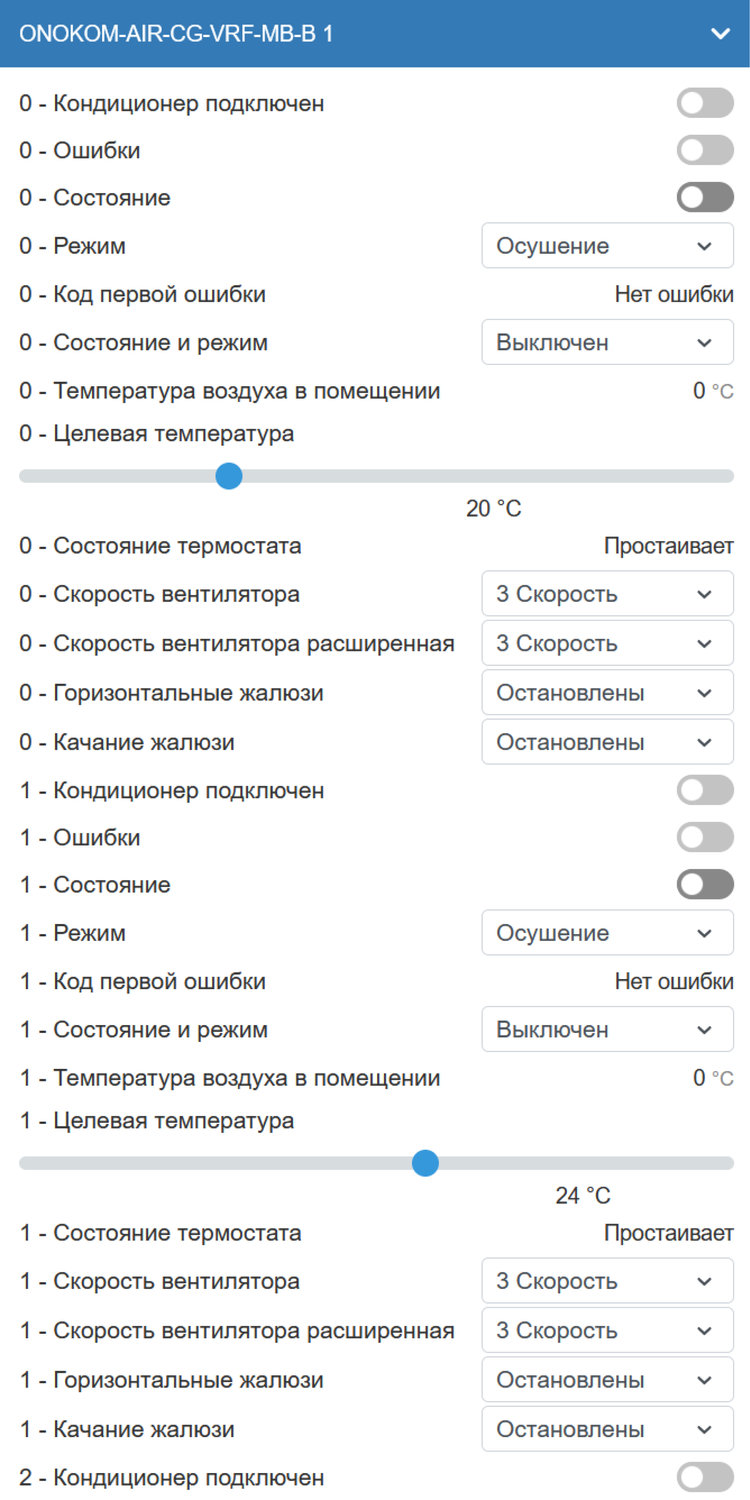
Task: Click the '0 - Целевая температура' slider handle
Action: click(x=229, y=476)
